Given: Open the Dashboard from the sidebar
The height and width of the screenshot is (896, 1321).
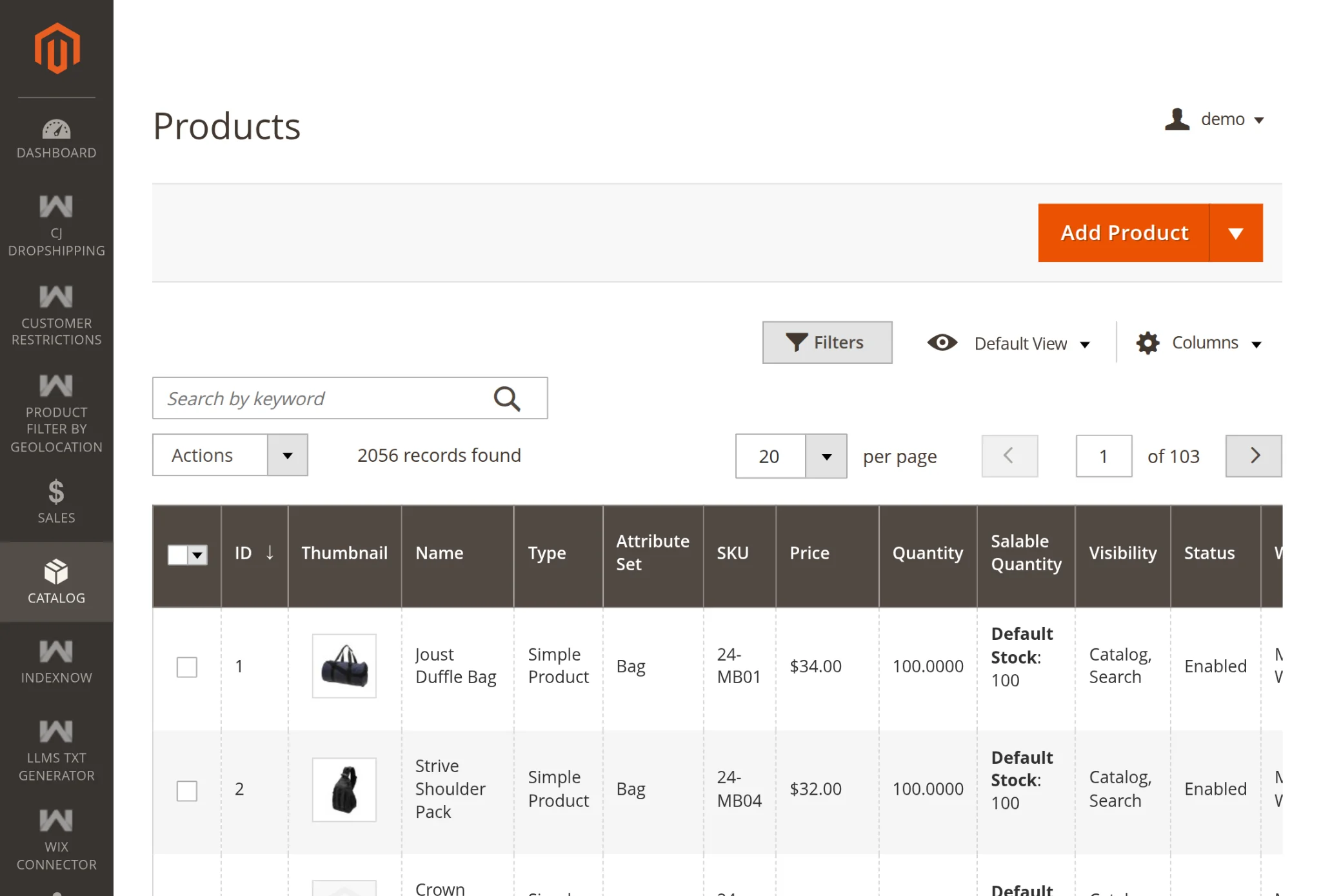Looking at the screenshot, I should [x=57, y=137].
